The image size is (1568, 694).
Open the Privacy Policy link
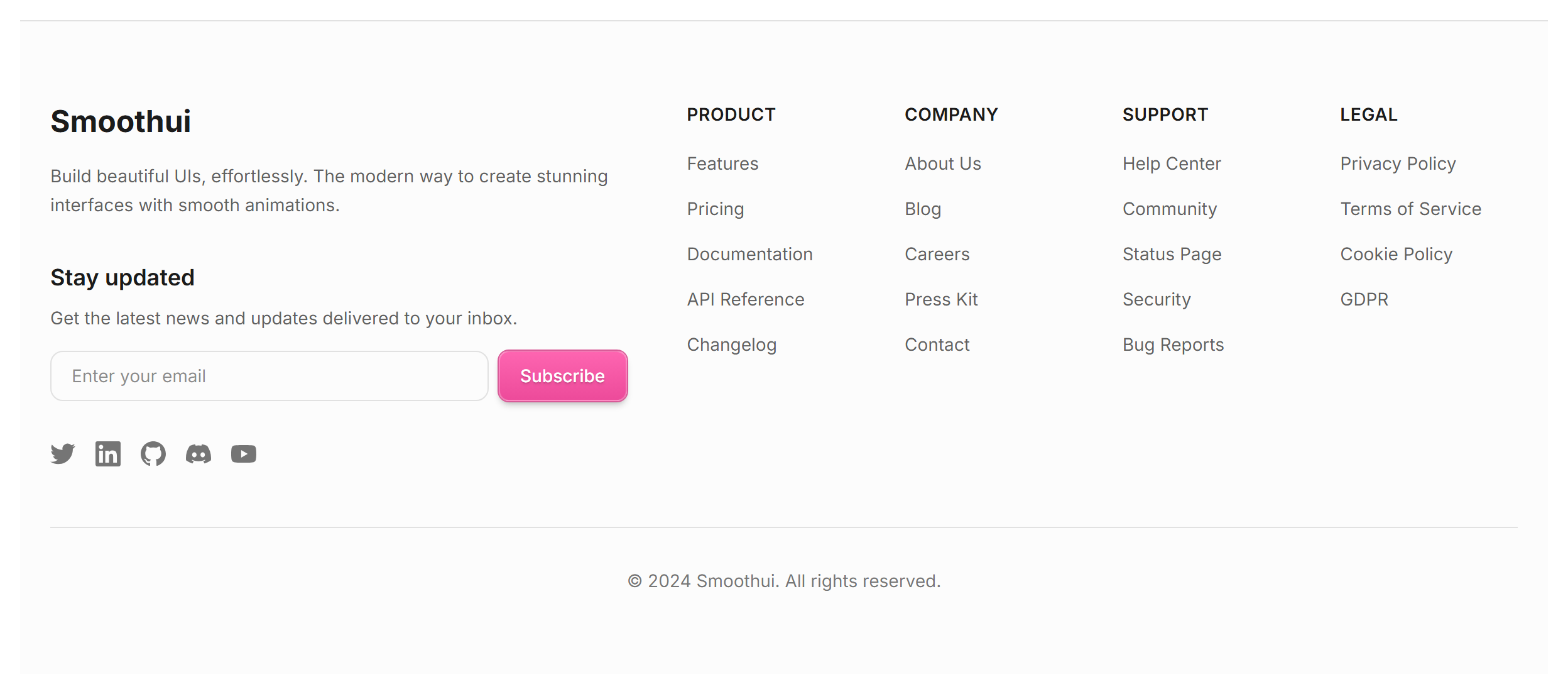point(1398,163)
